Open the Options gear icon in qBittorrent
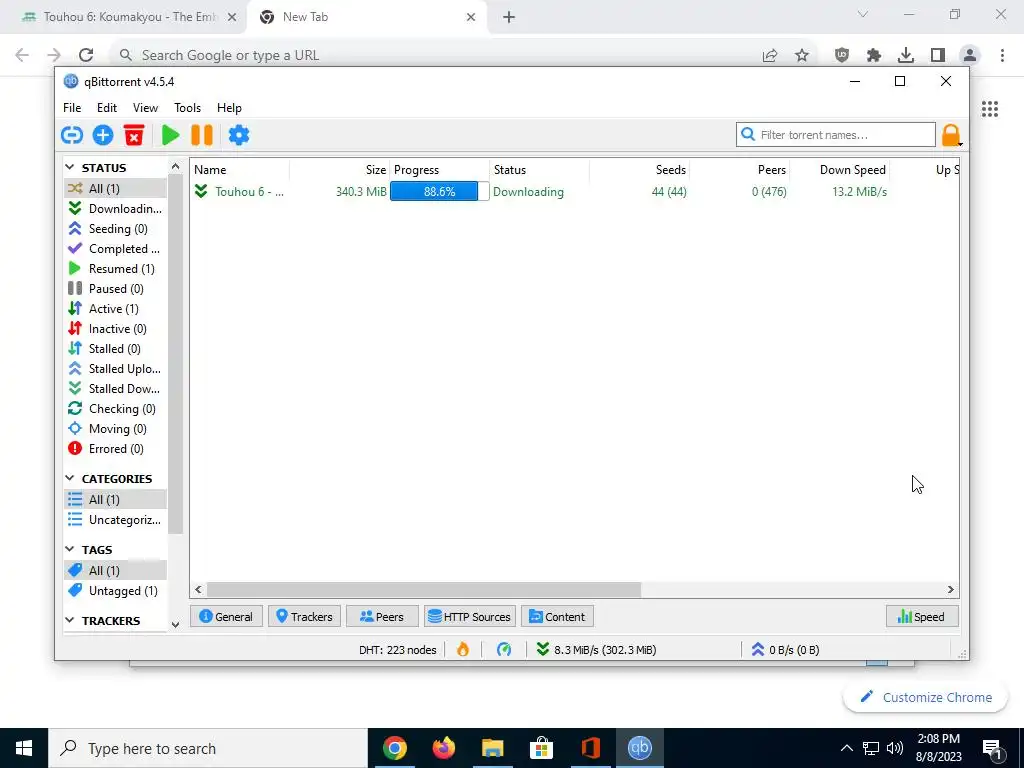The image size is (1024, 768). [238, 135]
